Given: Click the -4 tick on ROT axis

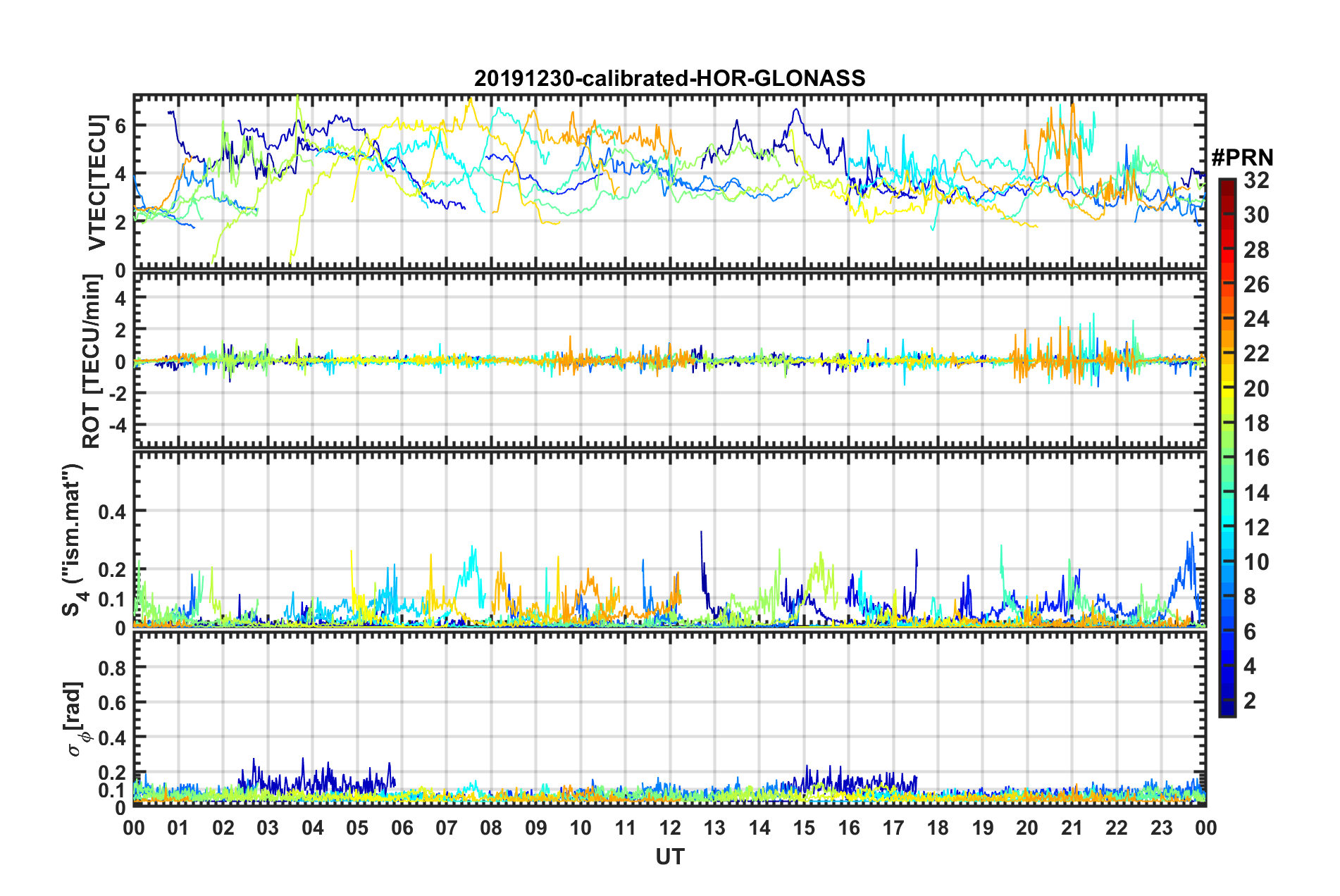Looking at the screenshot, I should (x=116, y=425).
